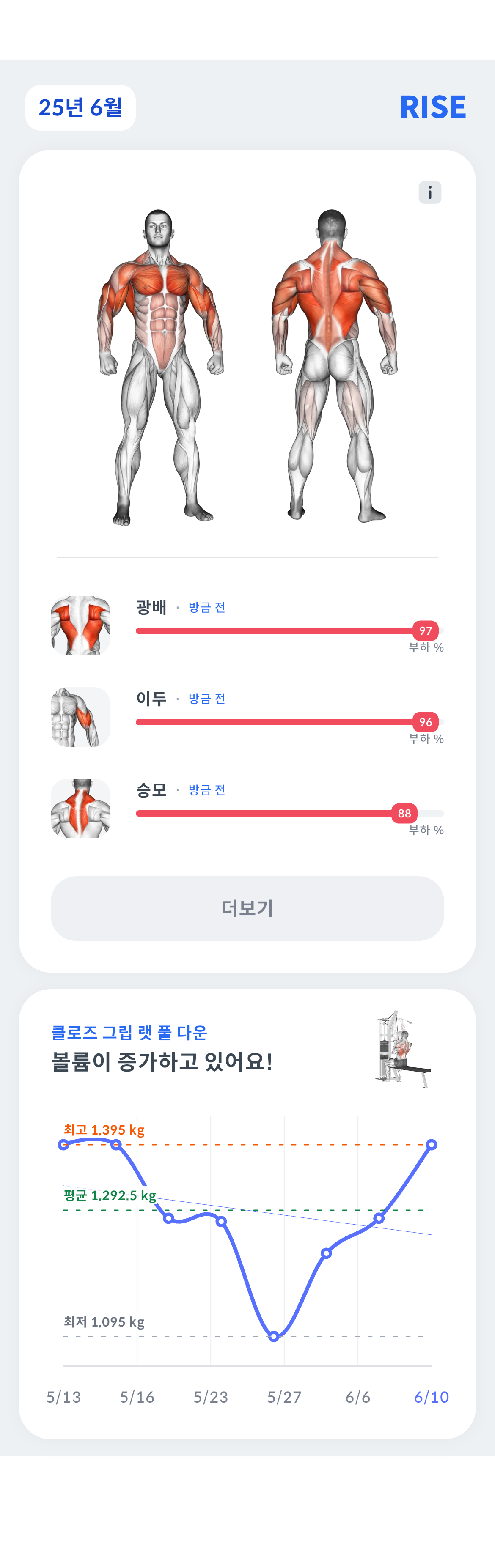The height and width of the screenshot is (1568, 495).
Task: Tap the info icon on muscle card
Action: [430, 192]
